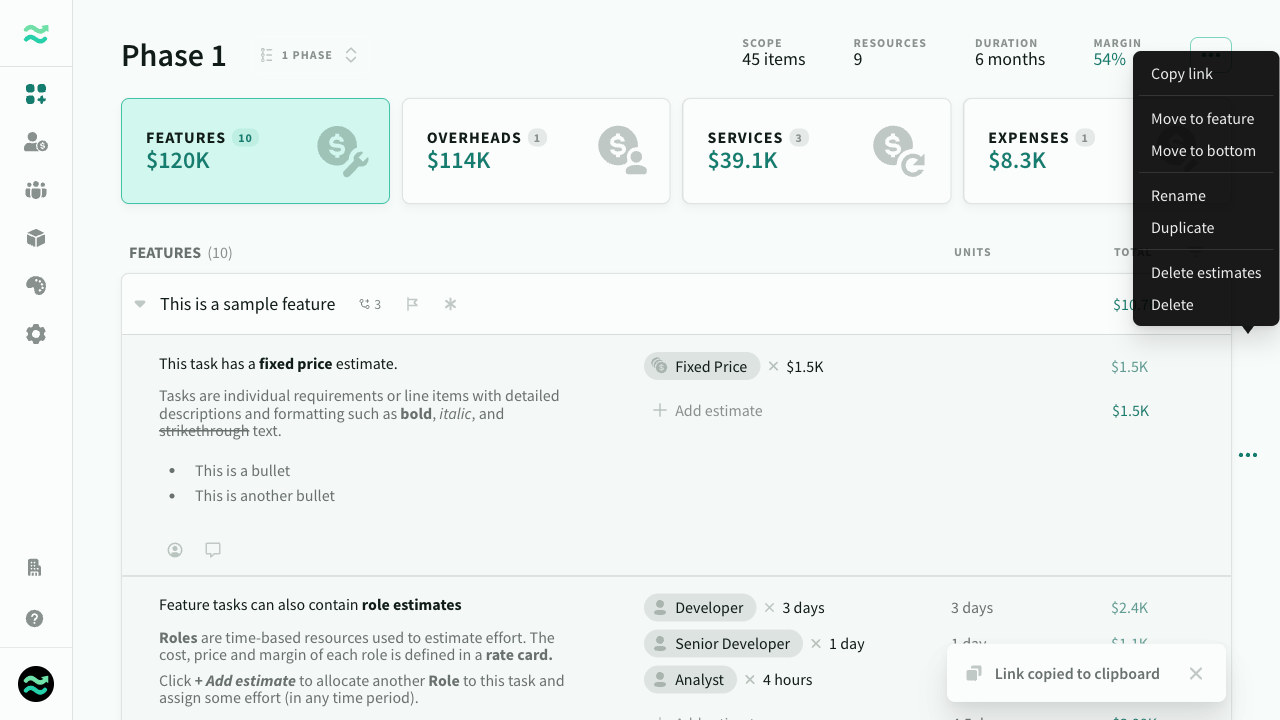1280x720 pixels.
Task: Open the team members sidebar icon
Action: [x=36, y=190]
